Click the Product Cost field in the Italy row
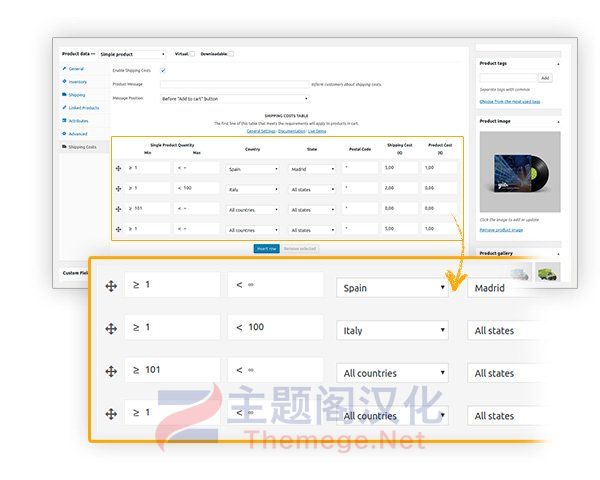Screen dimensions: 600x480 [x=439, y=188]
